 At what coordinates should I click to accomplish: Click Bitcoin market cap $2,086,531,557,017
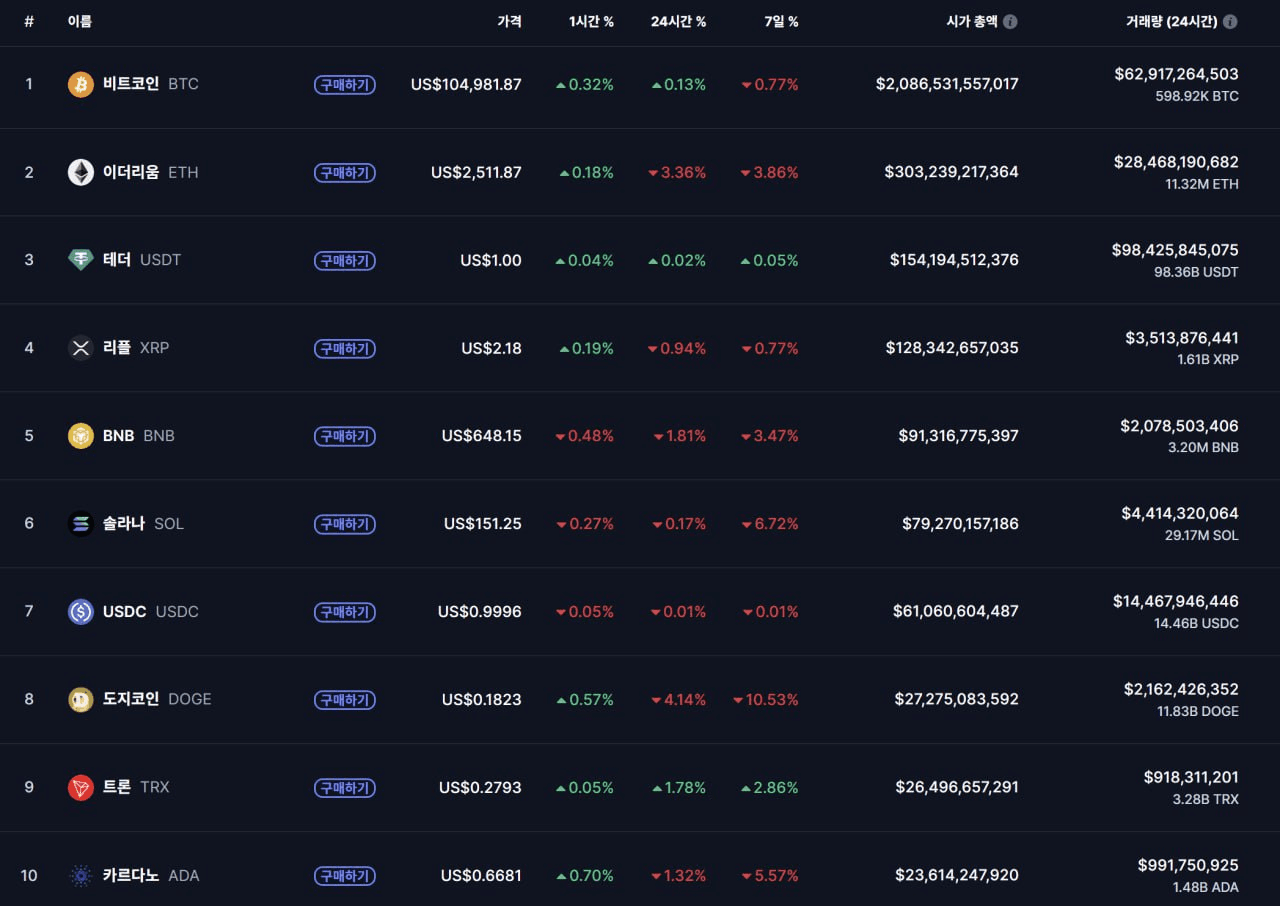coord(947,85)
